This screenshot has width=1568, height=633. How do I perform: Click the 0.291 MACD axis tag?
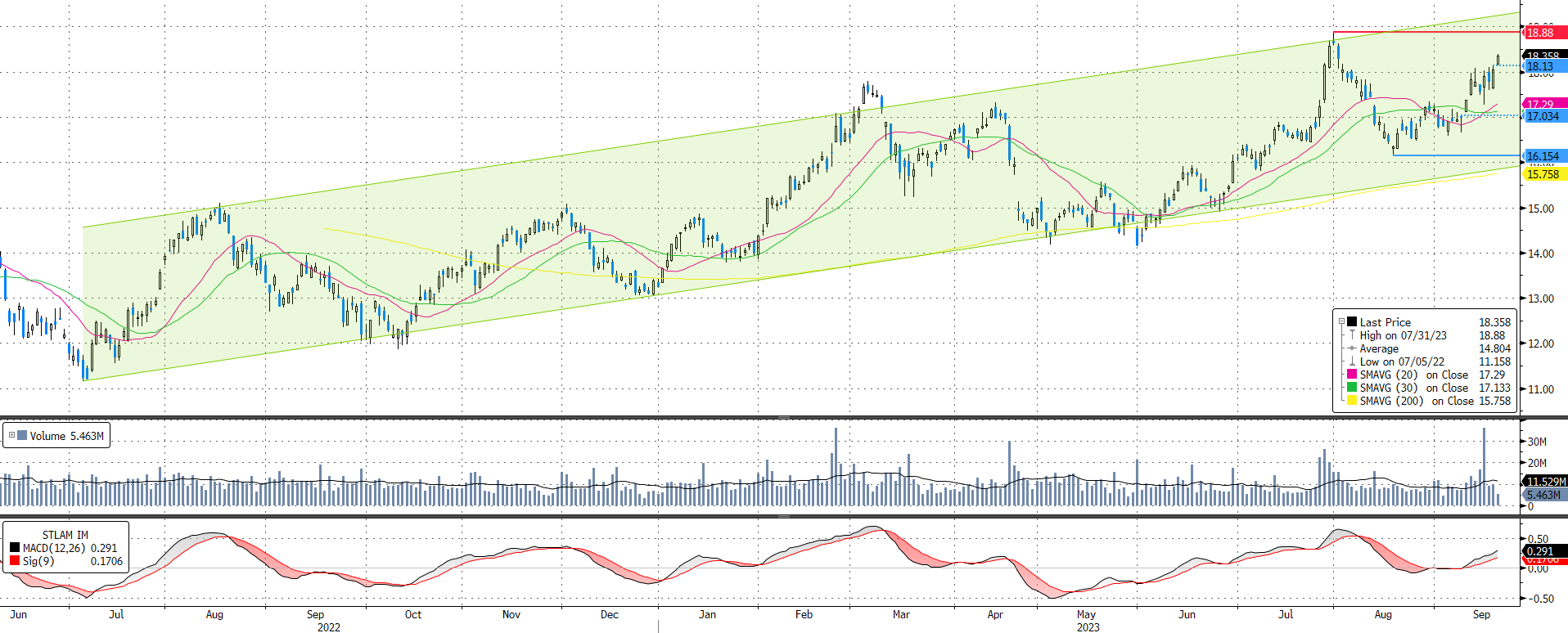coord(1544,551)
